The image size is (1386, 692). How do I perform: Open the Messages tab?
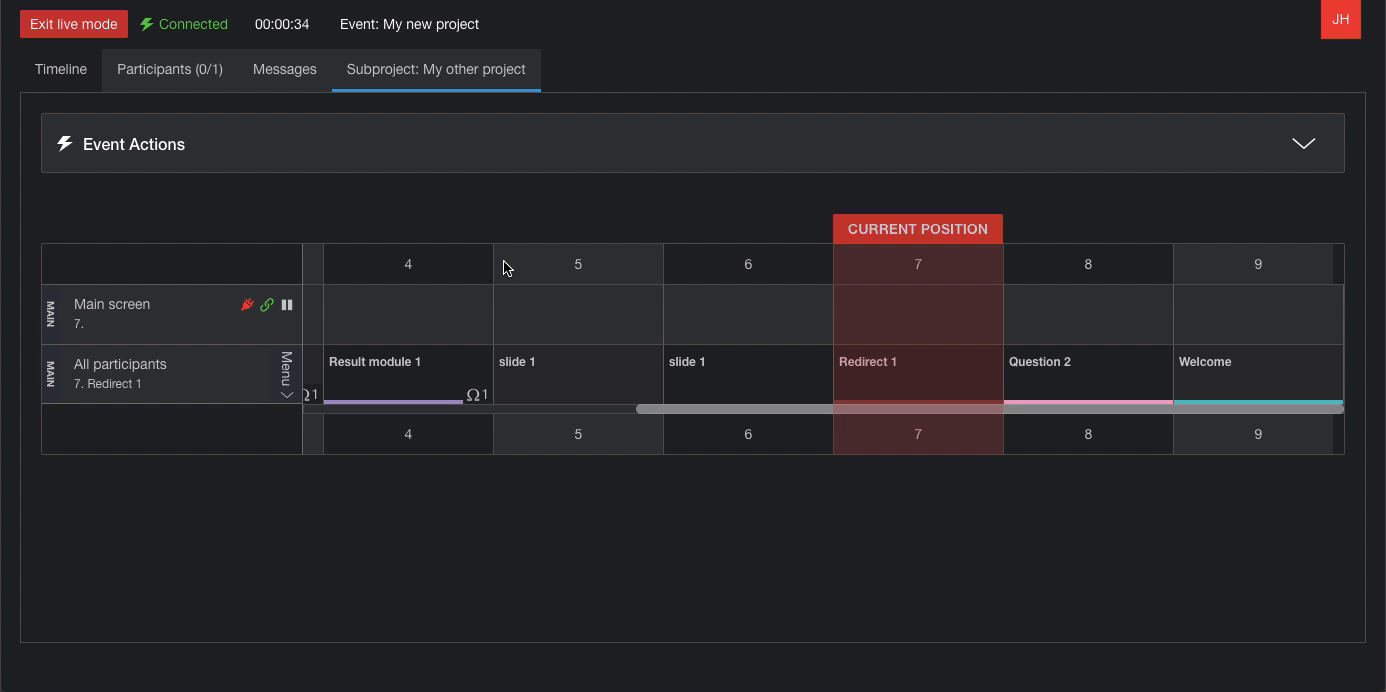tap(285, 70)
